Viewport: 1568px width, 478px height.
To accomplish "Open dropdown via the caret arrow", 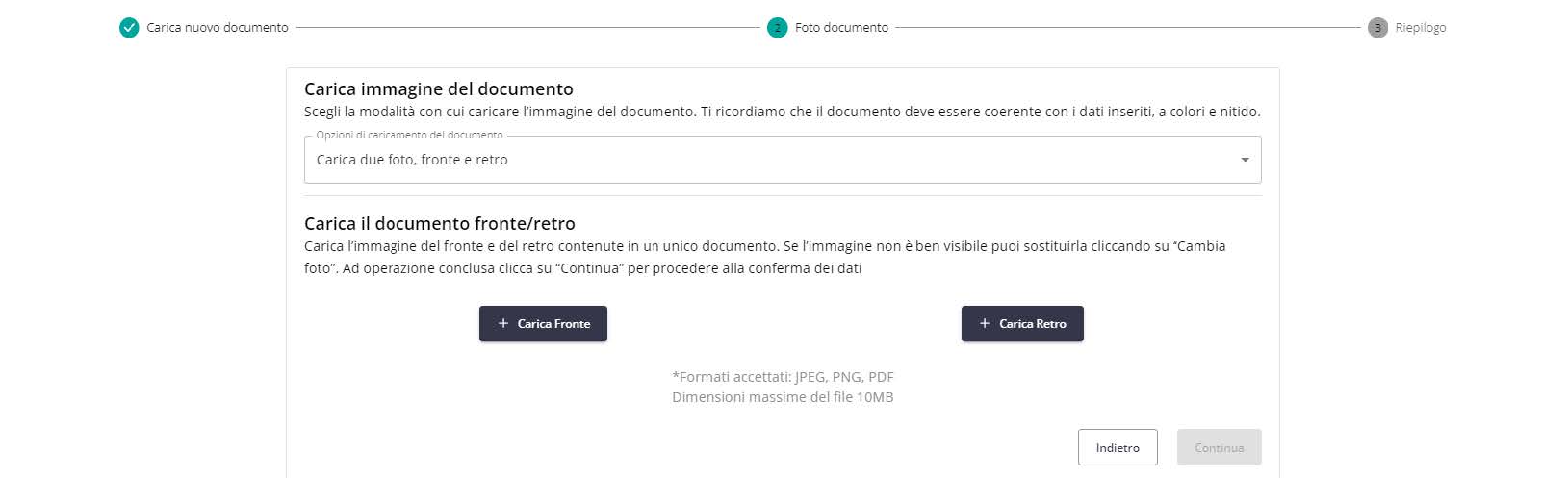I will click(1245, 160).
